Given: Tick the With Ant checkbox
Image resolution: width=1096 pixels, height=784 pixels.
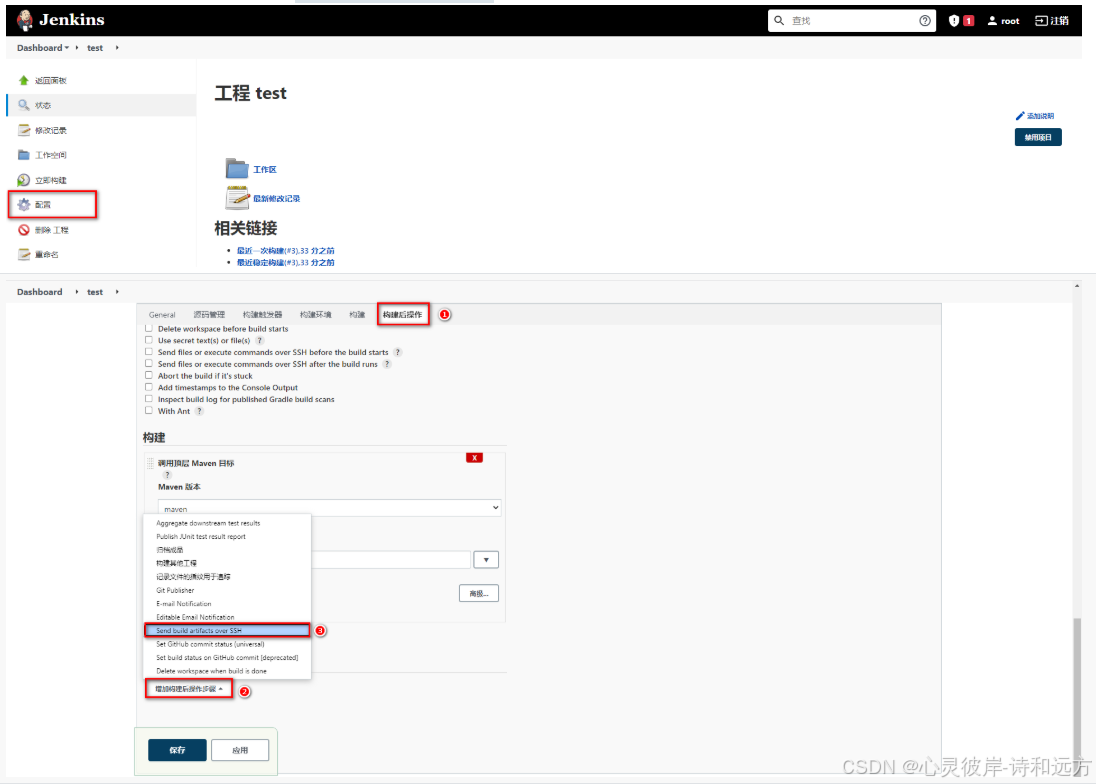Looking at the screenshot, I should coord(149,411).
